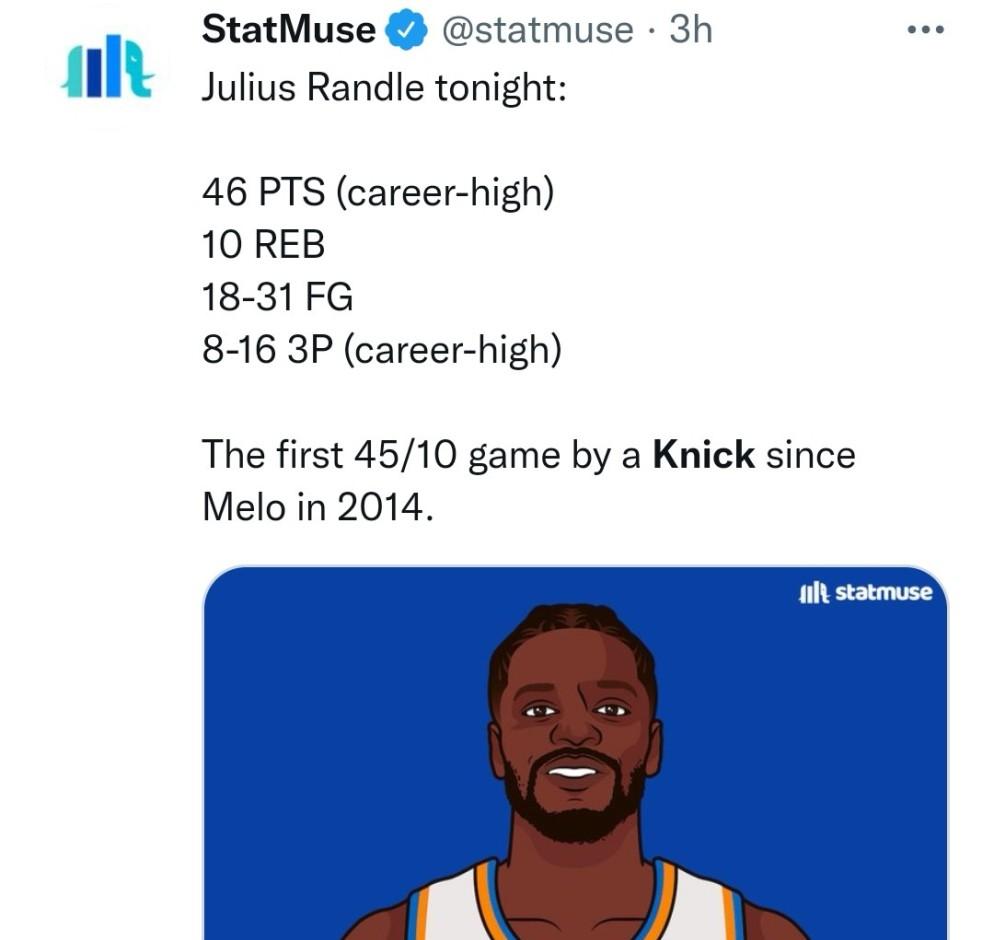The image size is (994, 940).
Task: Click the '46 PTS (career-high)' line
Action: (x=378, y=192)
